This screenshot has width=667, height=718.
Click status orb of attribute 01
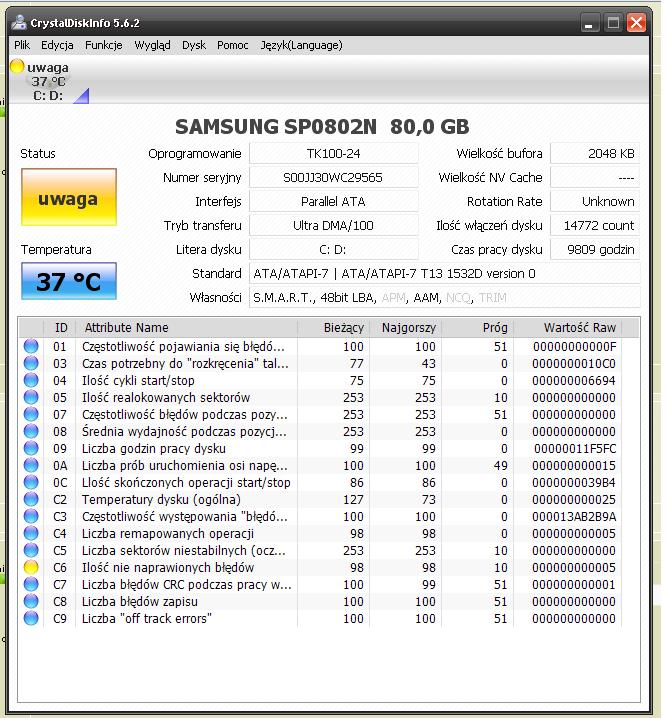coord(31,346)
